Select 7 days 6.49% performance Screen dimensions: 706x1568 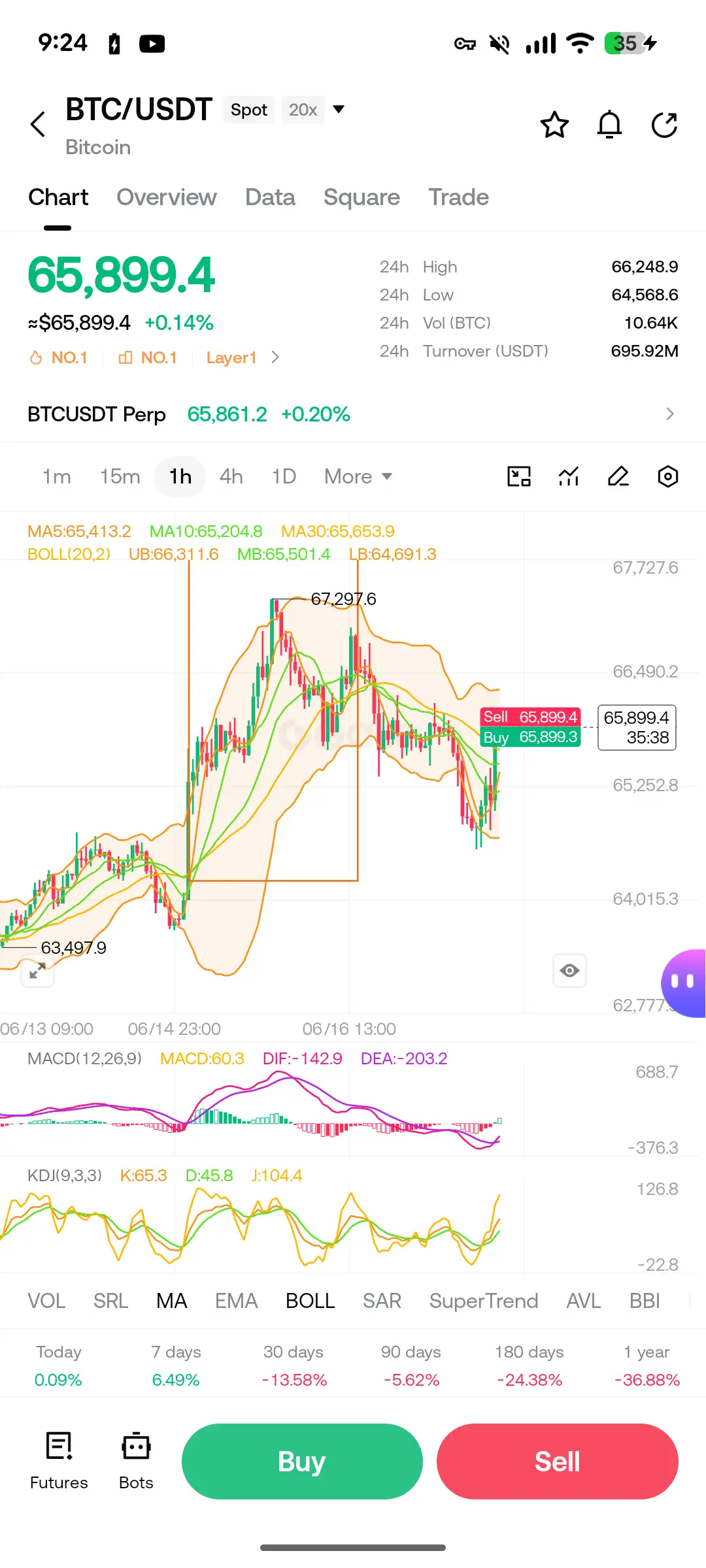coord(176,1365)
